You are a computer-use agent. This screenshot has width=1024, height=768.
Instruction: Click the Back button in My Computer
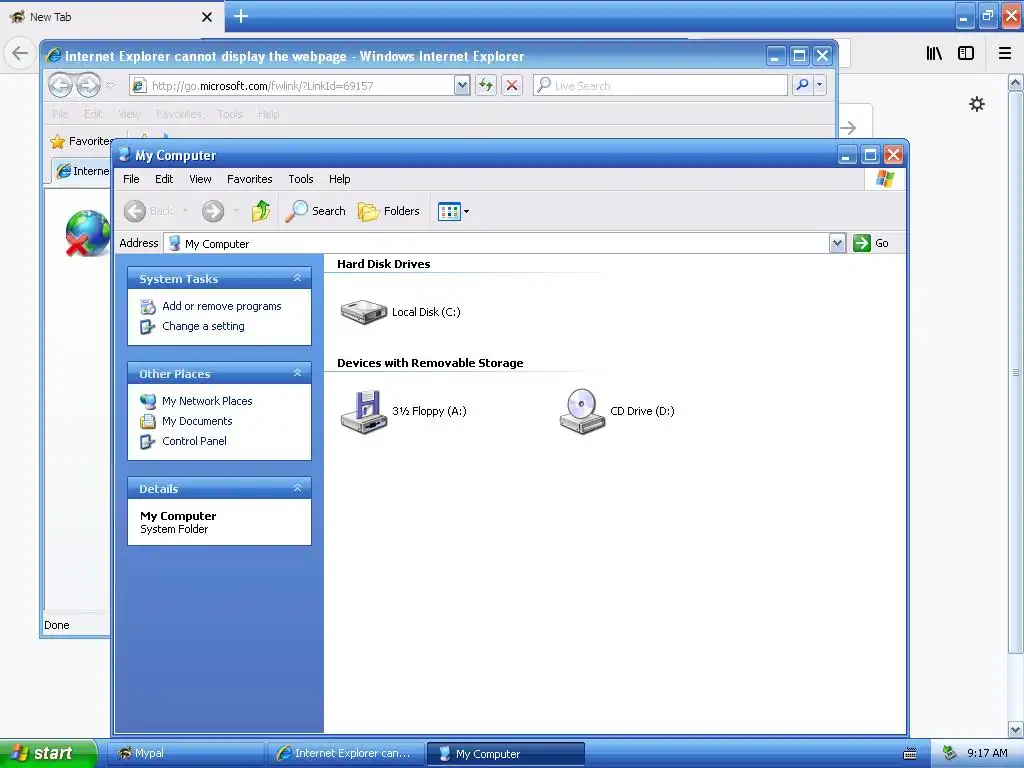click(149, 211)
